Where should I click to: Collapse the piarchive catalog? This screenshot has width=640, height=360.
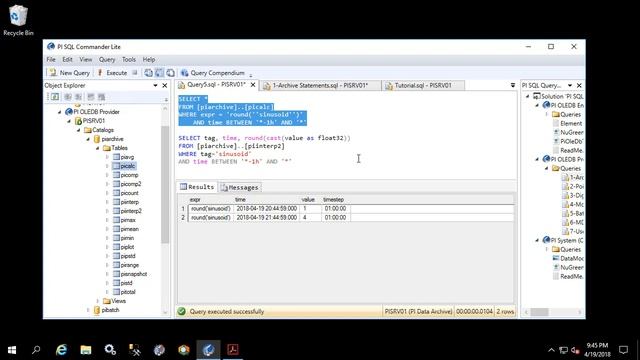(x=88, y=139)
